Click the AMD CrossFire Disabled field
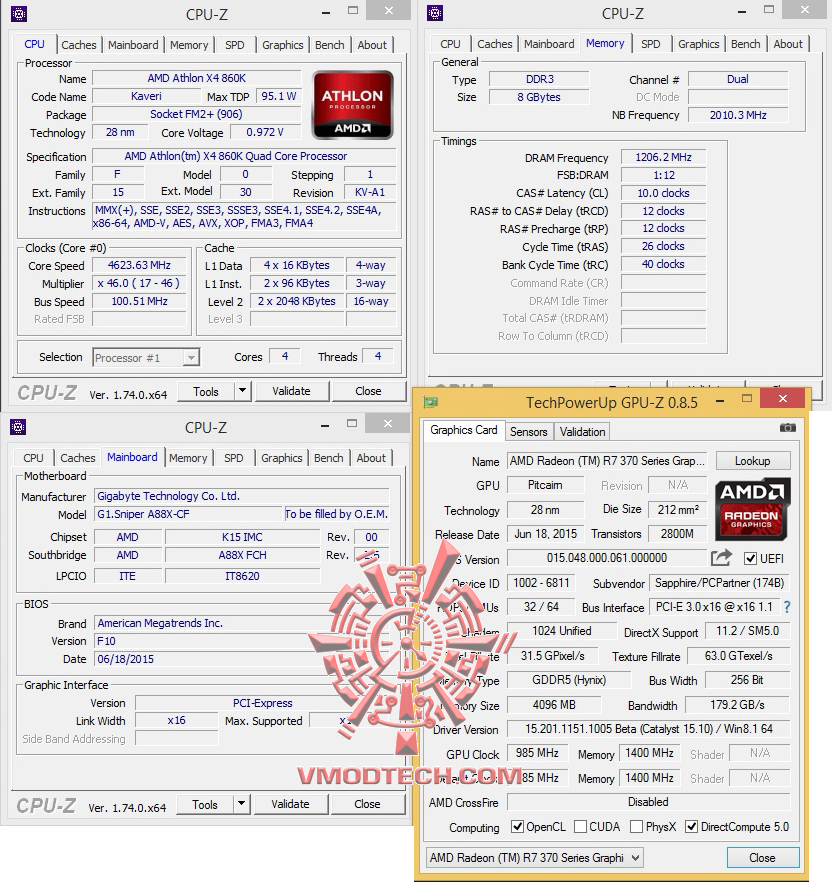832x882 pixels. (x=649, y=802)
